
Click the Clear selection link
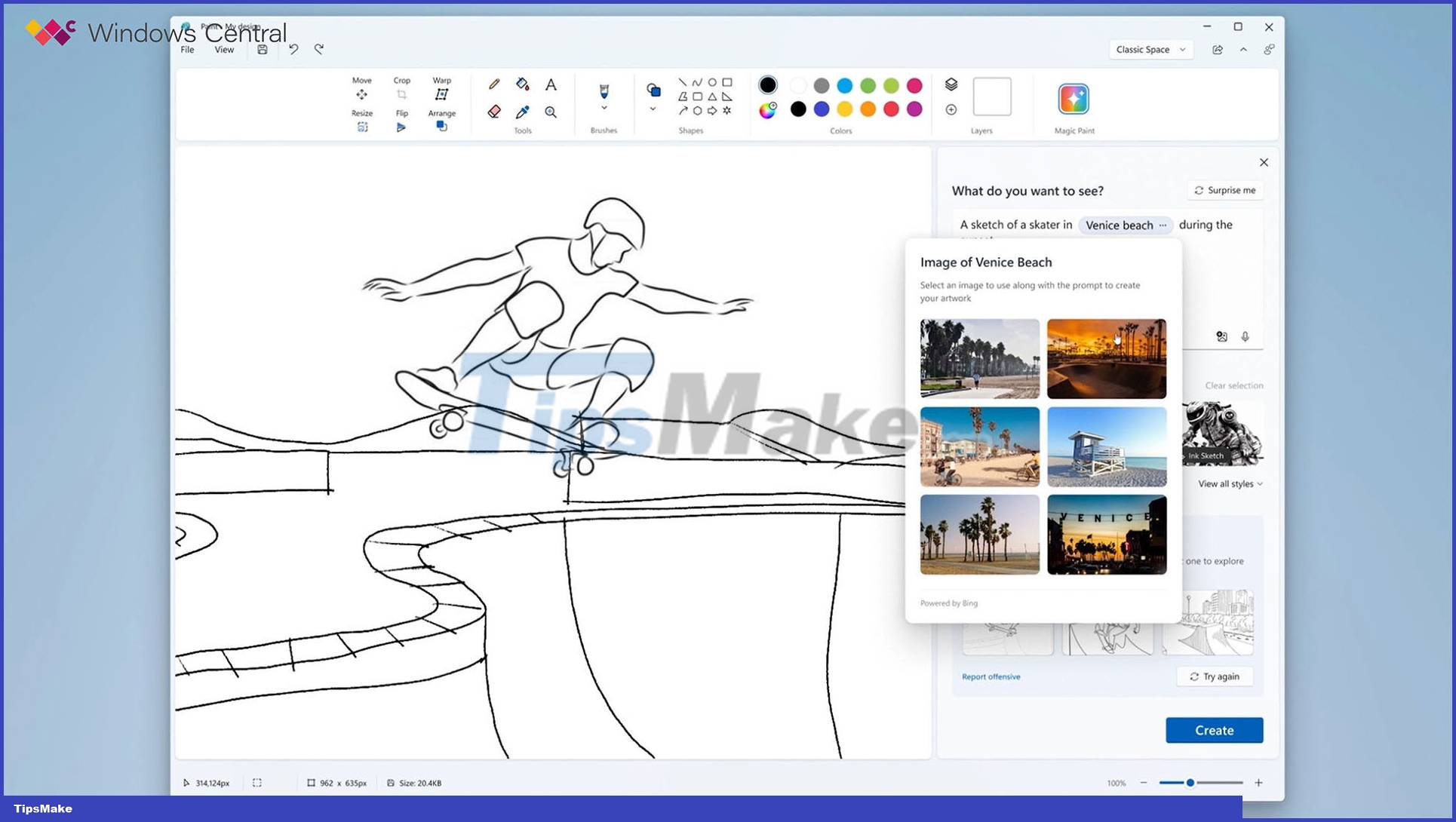[1233, 385]
